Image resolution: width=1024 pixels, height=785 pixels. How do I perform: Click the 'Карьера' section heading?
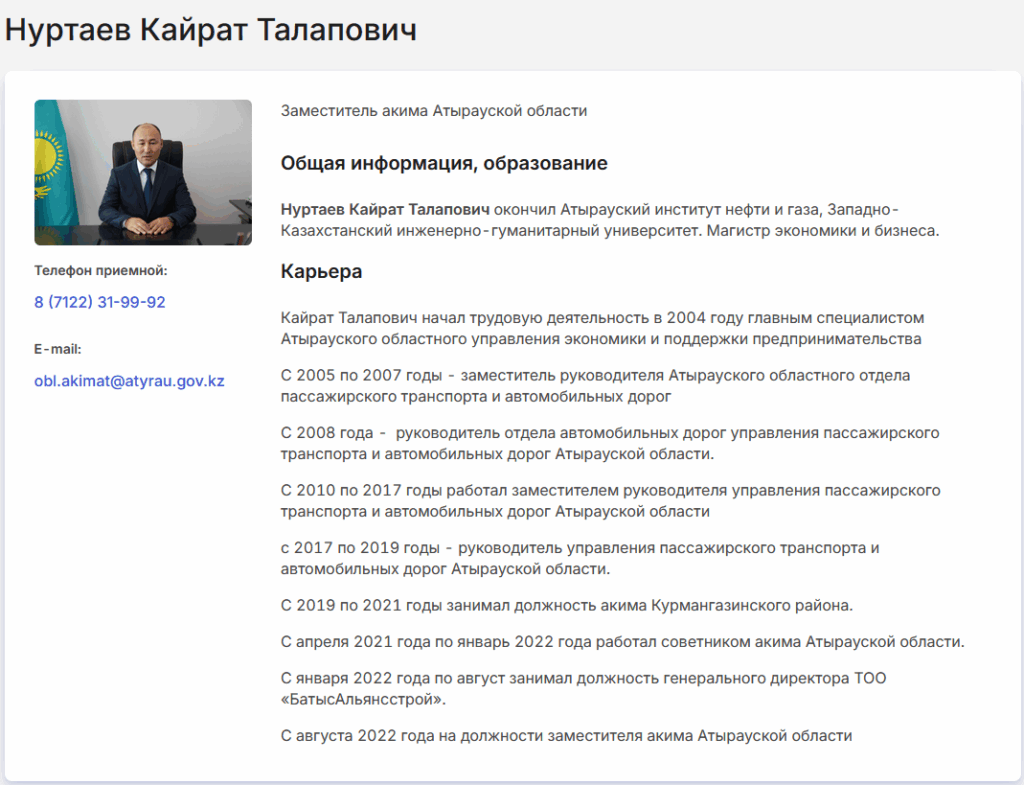pos(321,272)
